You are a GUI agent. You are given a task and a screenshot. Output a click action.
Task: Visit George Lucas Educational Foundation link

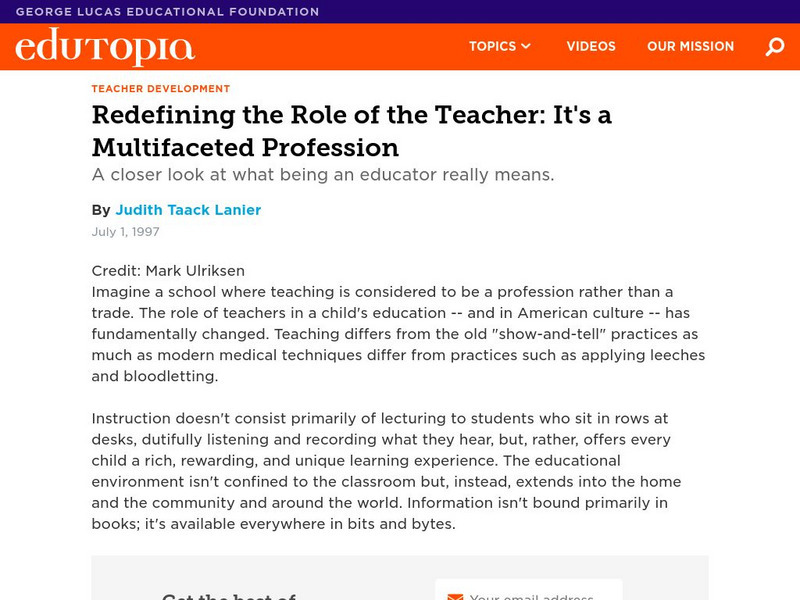(168, 12)
